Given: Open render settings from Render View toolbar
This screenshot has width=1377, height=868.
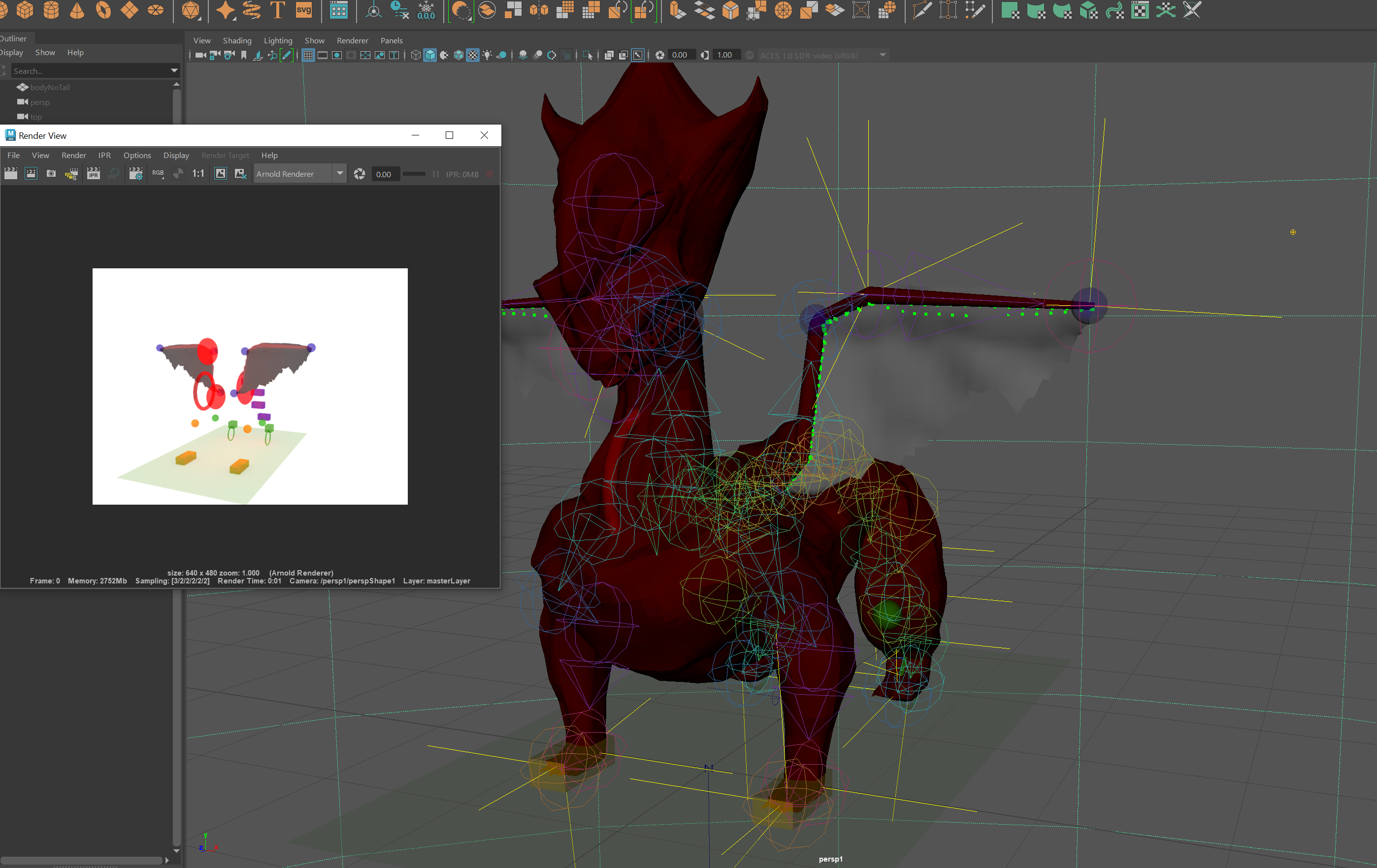Looking at the screenshot, I should [x=135, y=174].
